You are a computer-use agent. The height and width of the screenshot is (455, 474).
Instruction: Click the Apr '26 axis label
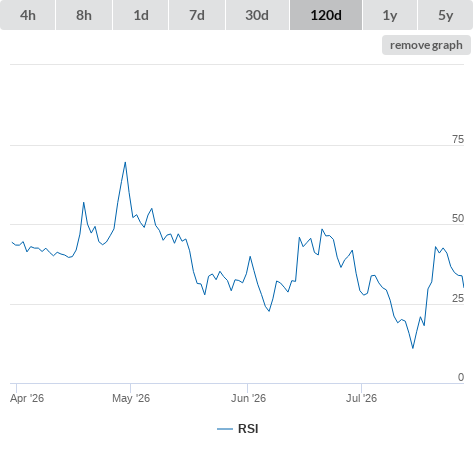coord(27,398)
